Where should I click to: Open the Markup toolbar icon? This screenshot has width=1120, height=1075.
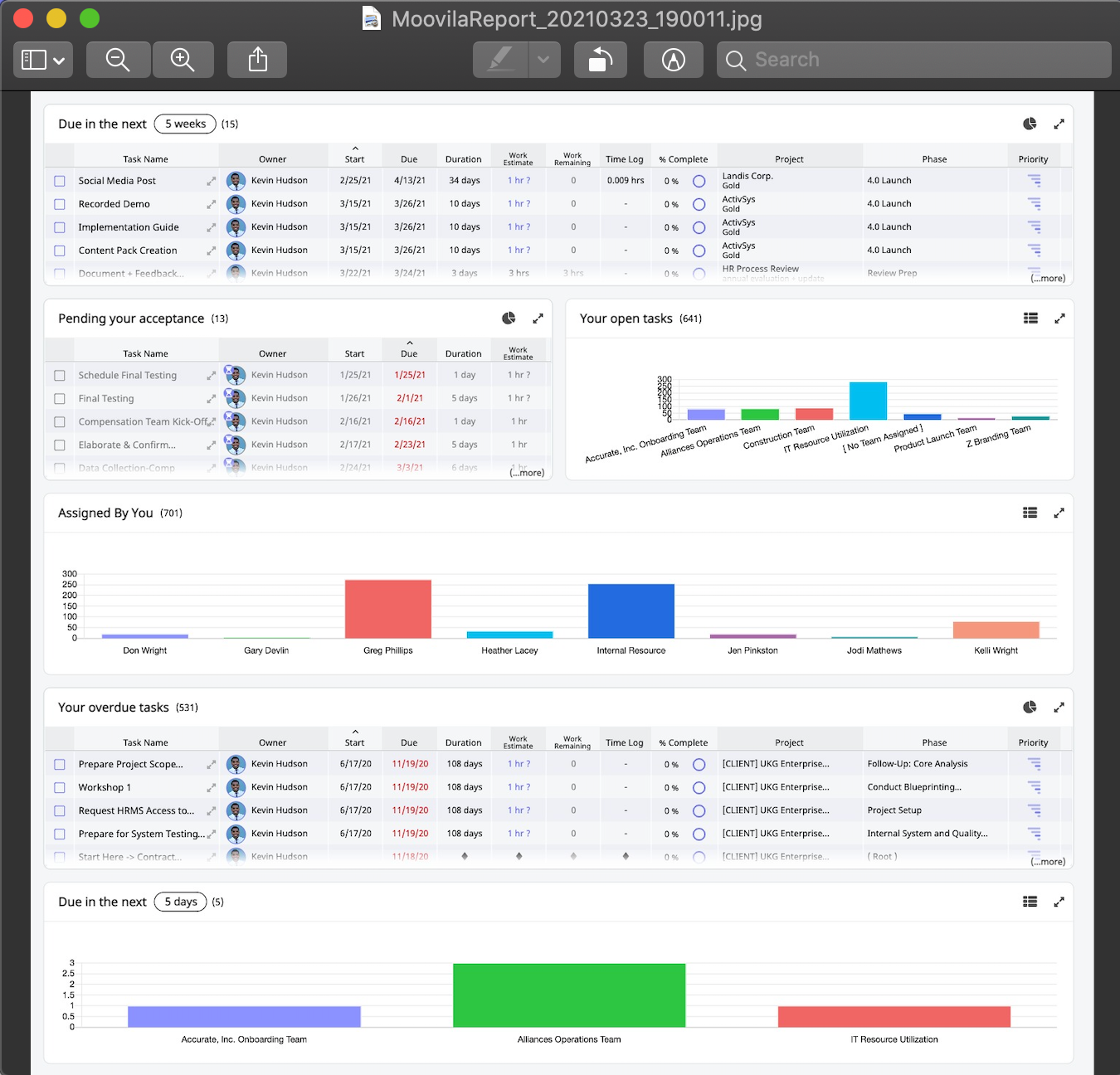click(x=674, y=60)
